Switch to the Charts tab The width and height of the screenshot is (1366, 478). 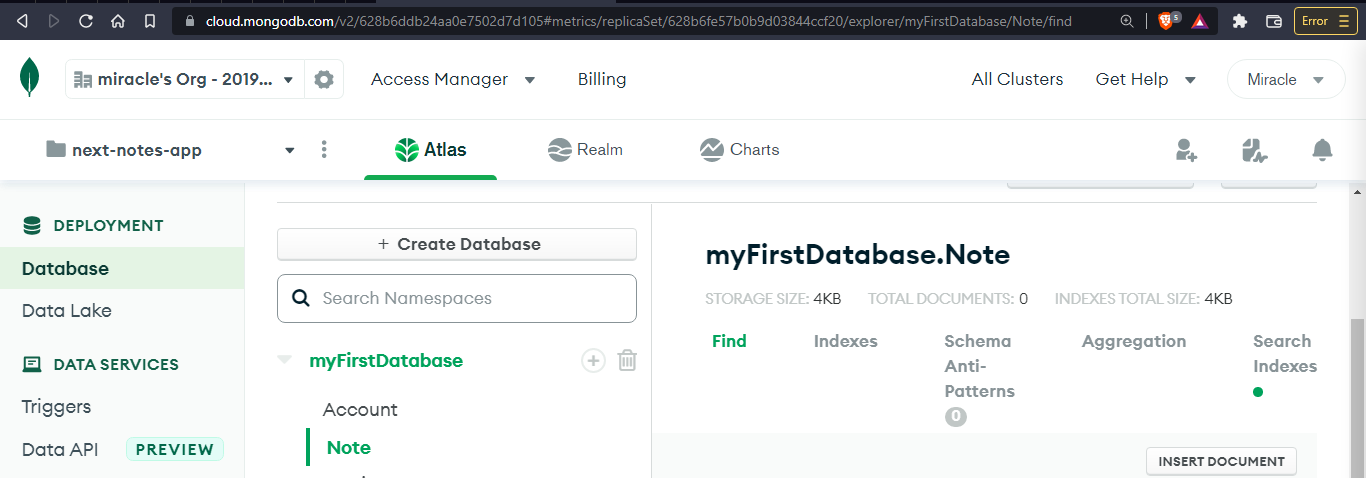coord(740,150)
